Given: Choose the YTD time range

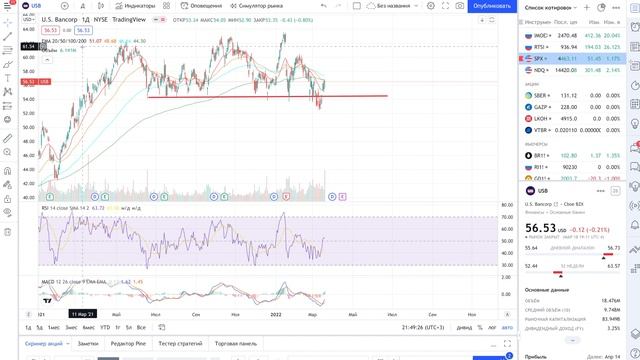Looking at the screenshot, I should click(x=105, y=327).
